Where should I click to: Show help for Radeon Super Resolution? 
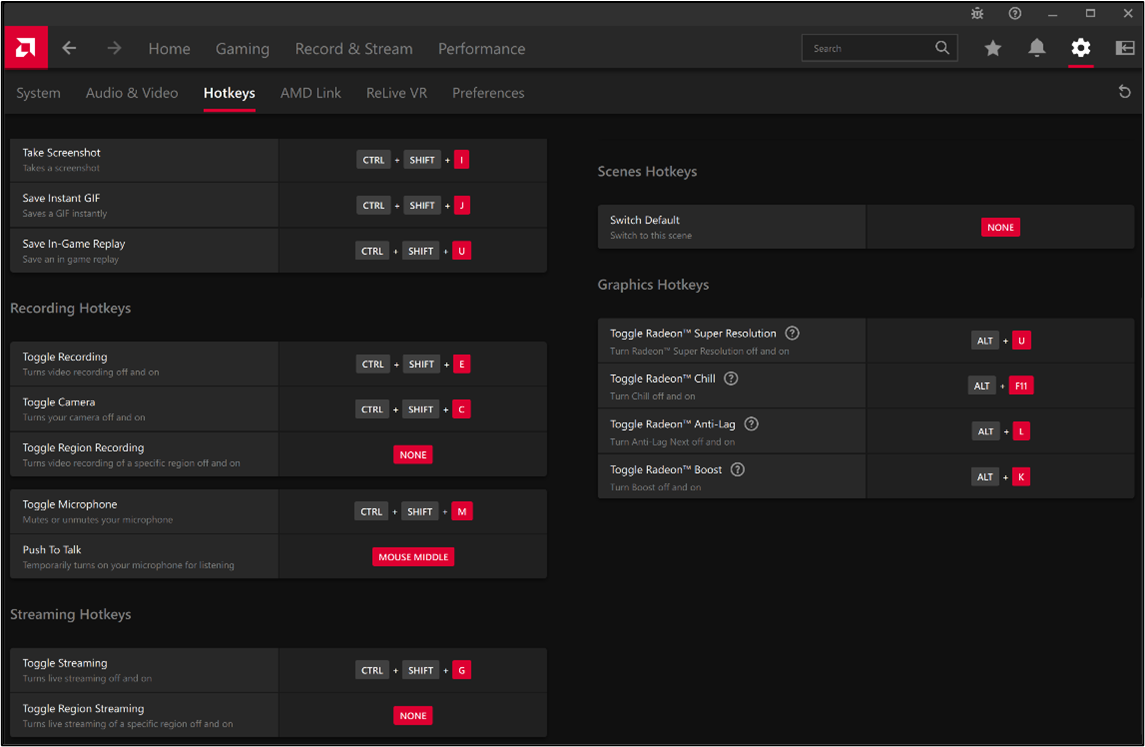pos(792,333)
